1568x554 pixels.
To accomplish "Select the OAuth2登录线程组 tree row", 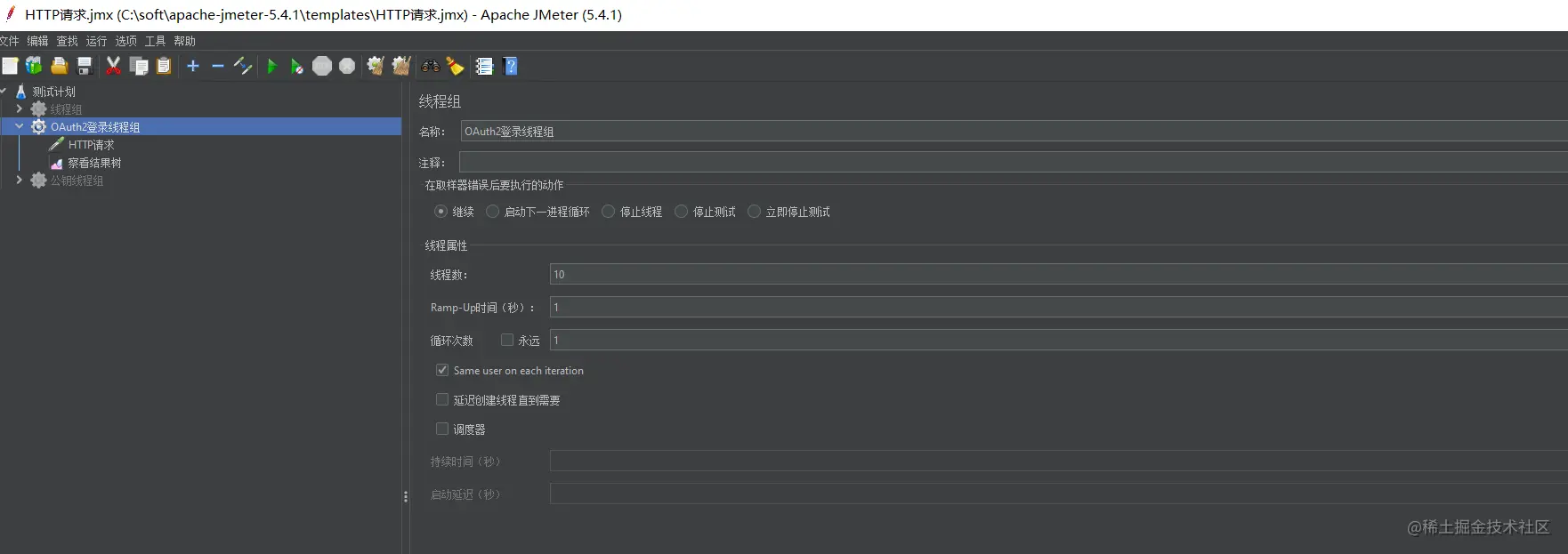I will pyautogui.click(x=200, y=126).
